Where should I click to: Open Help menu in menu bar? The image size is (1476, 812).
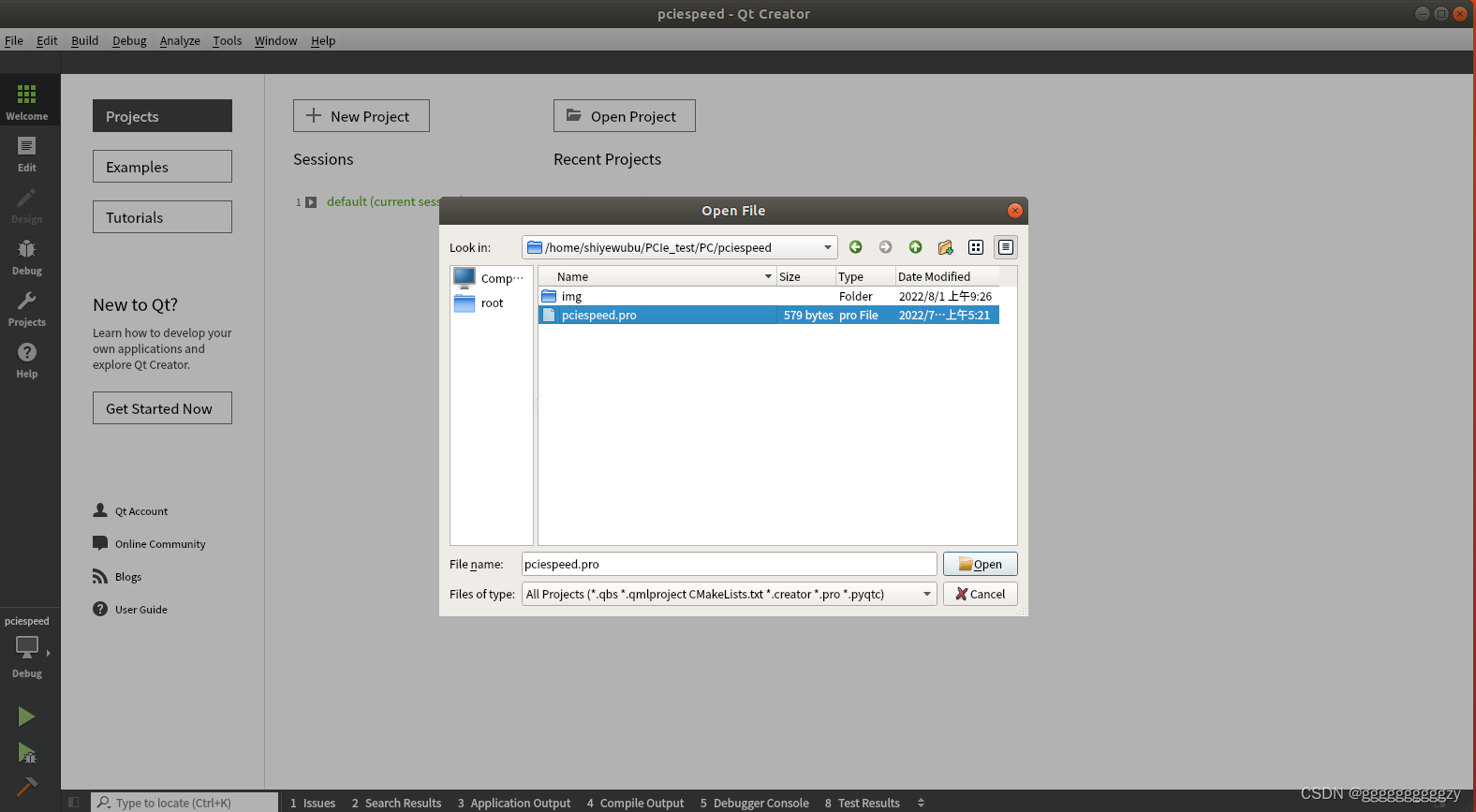point(323,40)
